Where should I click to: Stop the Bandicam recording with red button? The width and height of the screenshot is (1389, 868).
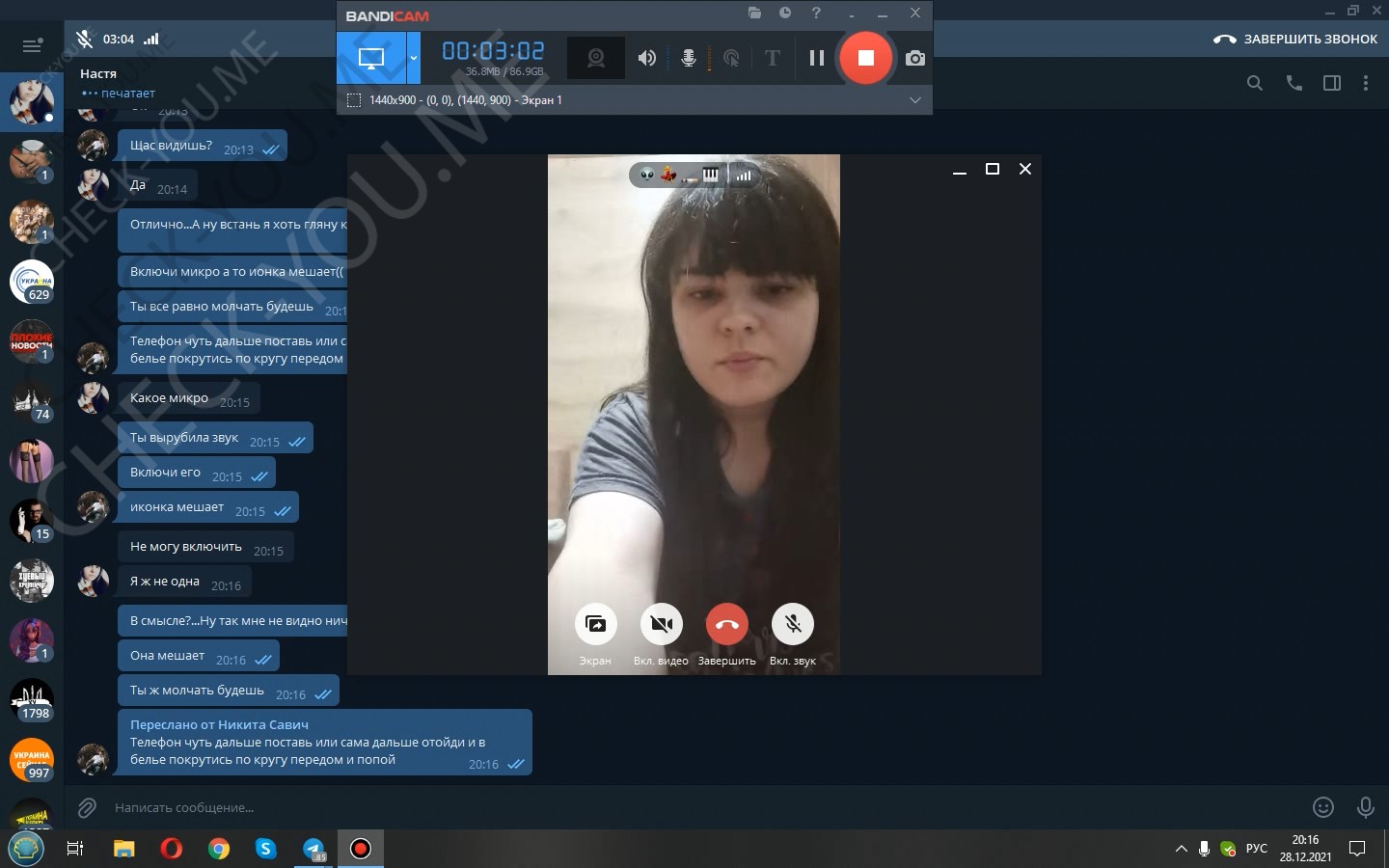pyautogui.click(x=865, y=58)
